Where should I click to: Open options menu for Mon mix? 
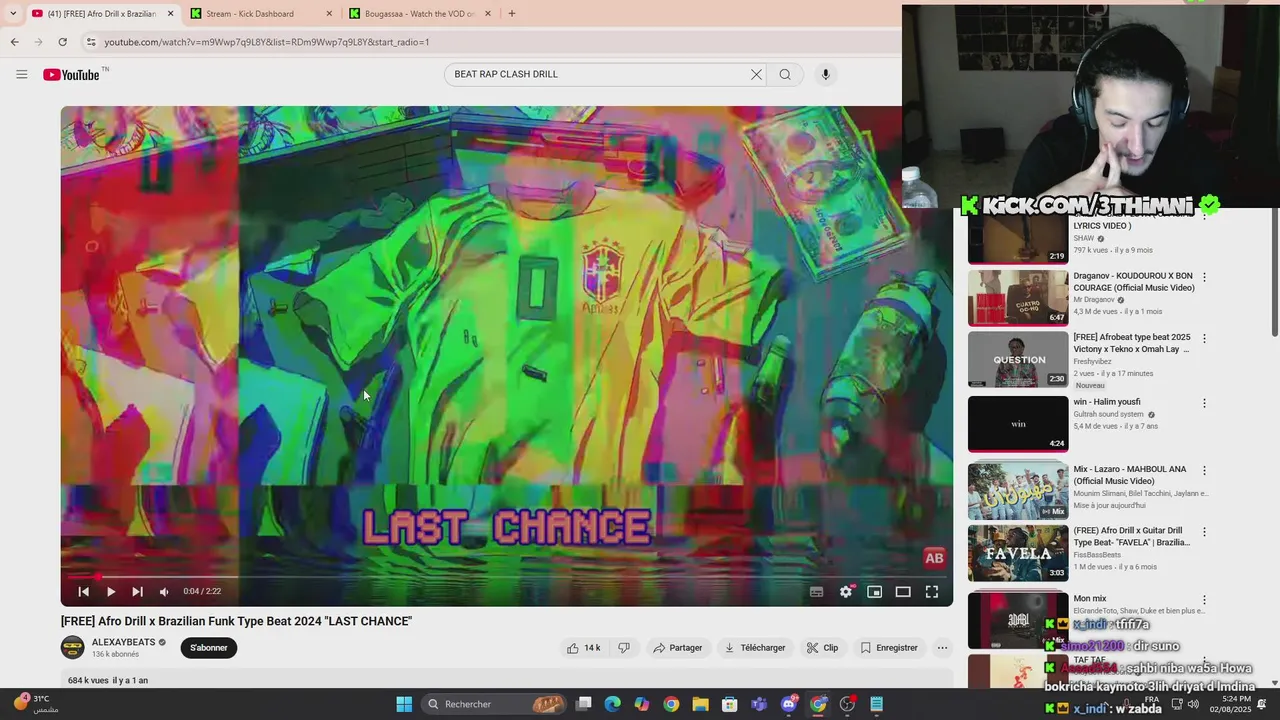point(1204,600)
